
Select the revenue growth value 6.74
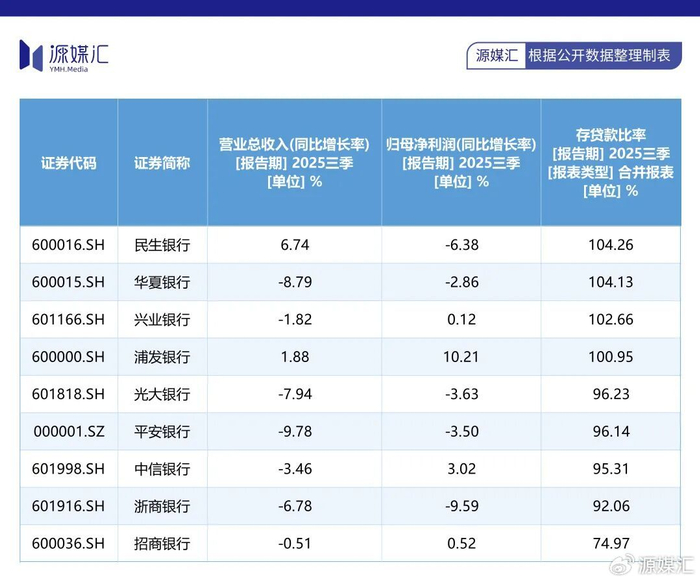pyautogui.click(x=295, y=245)
